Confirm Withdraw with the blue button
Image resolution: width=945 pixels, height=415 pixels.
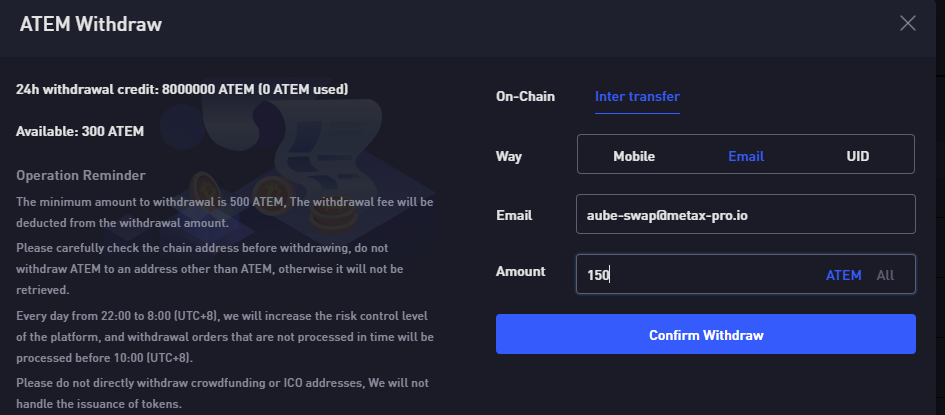coord(706,334)
